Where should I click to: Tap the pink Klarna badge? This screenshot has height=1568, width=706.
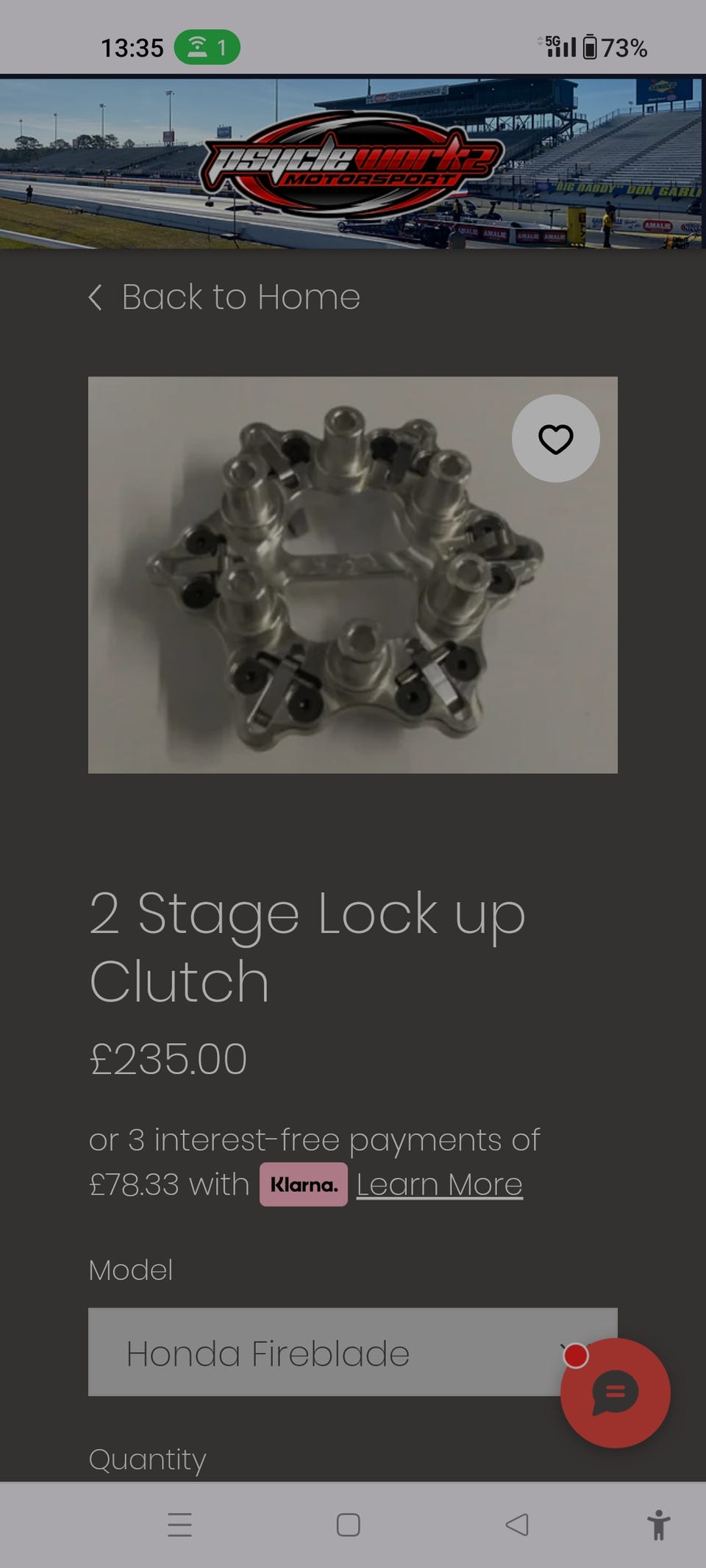click(304, 1184)
